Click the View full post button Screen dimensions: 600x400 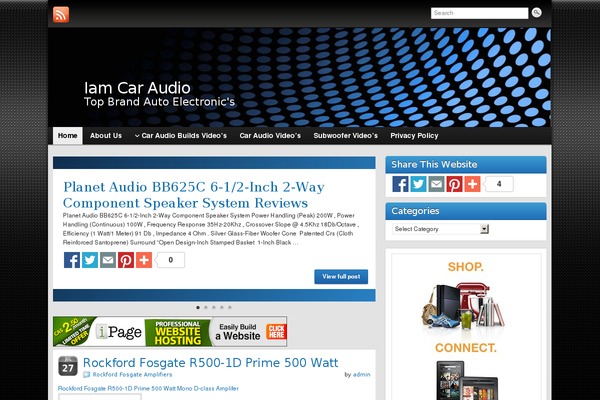coord(341,276)
